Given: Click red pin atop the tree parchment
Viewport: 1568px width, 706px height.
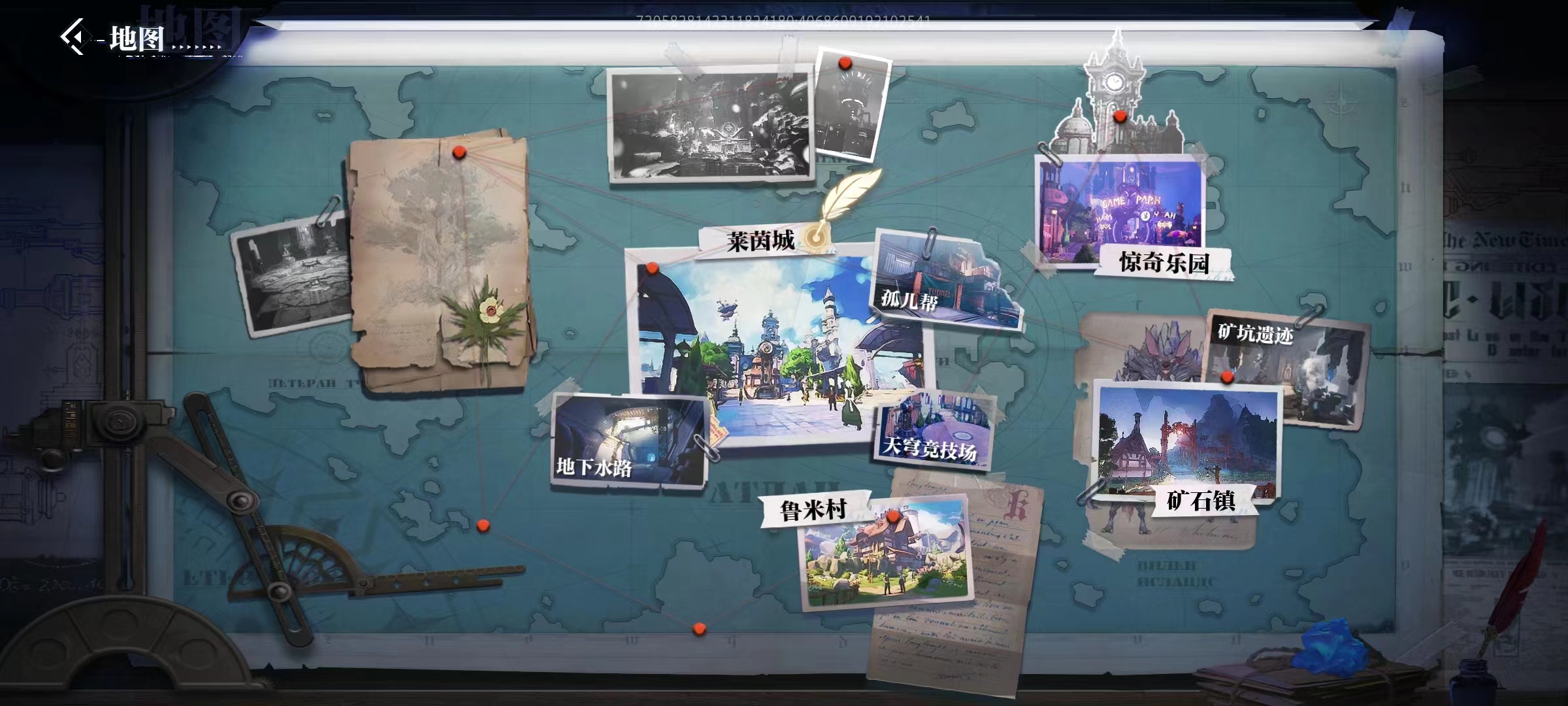Looking at the screenshot, I should coord(459,153).
